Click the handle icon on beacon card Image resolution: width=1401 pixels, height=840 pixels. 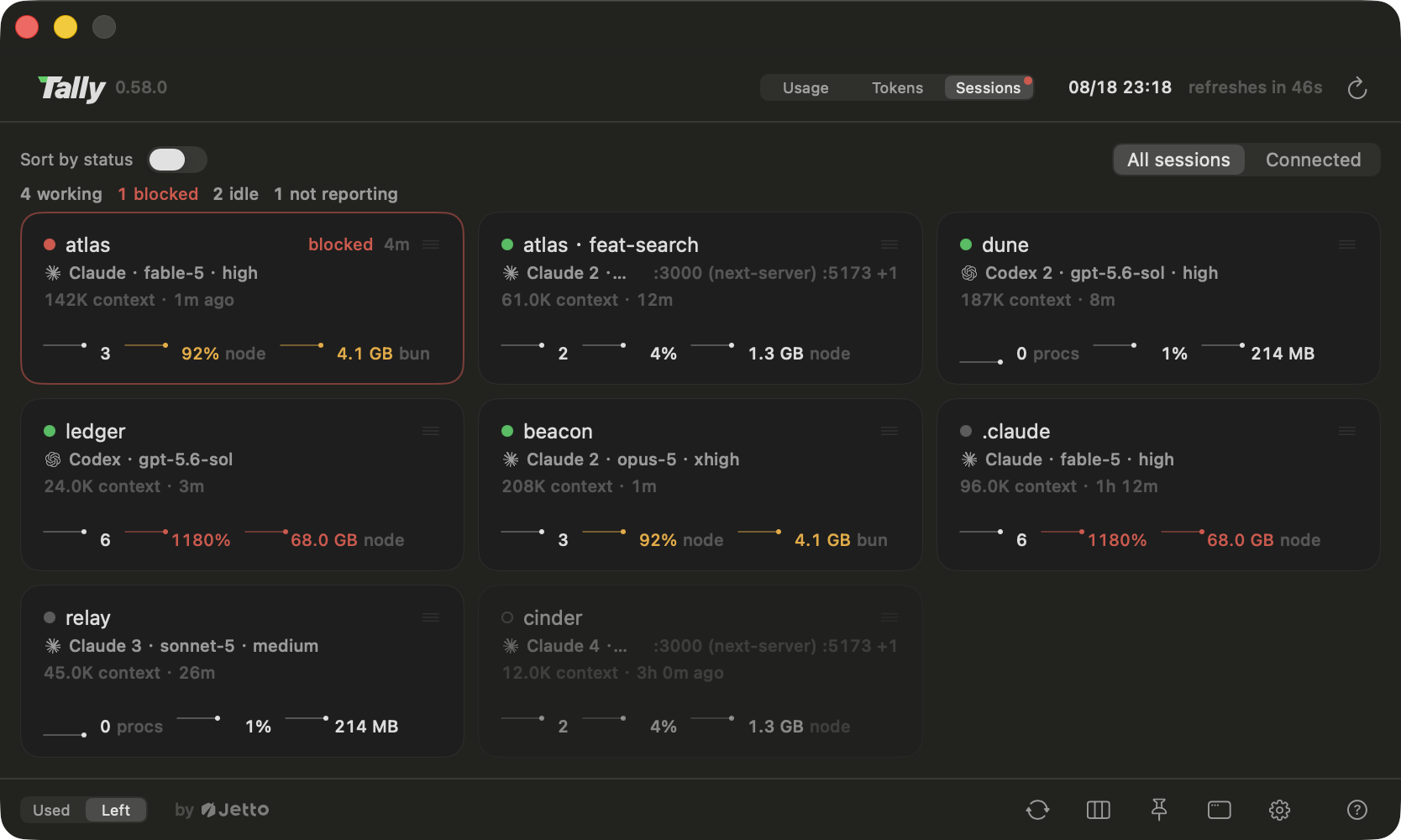pyautogui.click(x=889, y=431)
